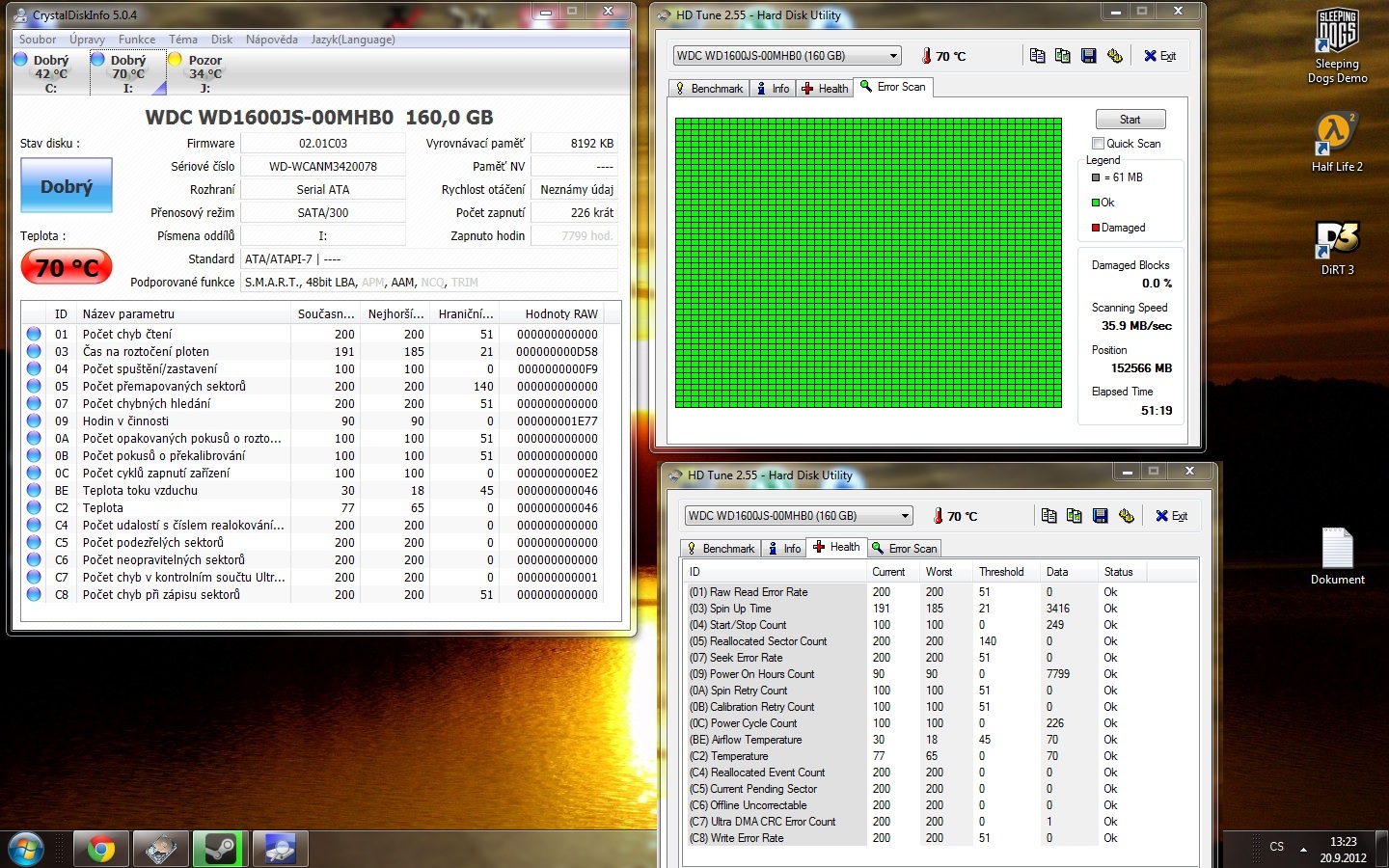
Task: Click the CrystalDiskInfo title bar app icon
Action: [x=20, y=15]
